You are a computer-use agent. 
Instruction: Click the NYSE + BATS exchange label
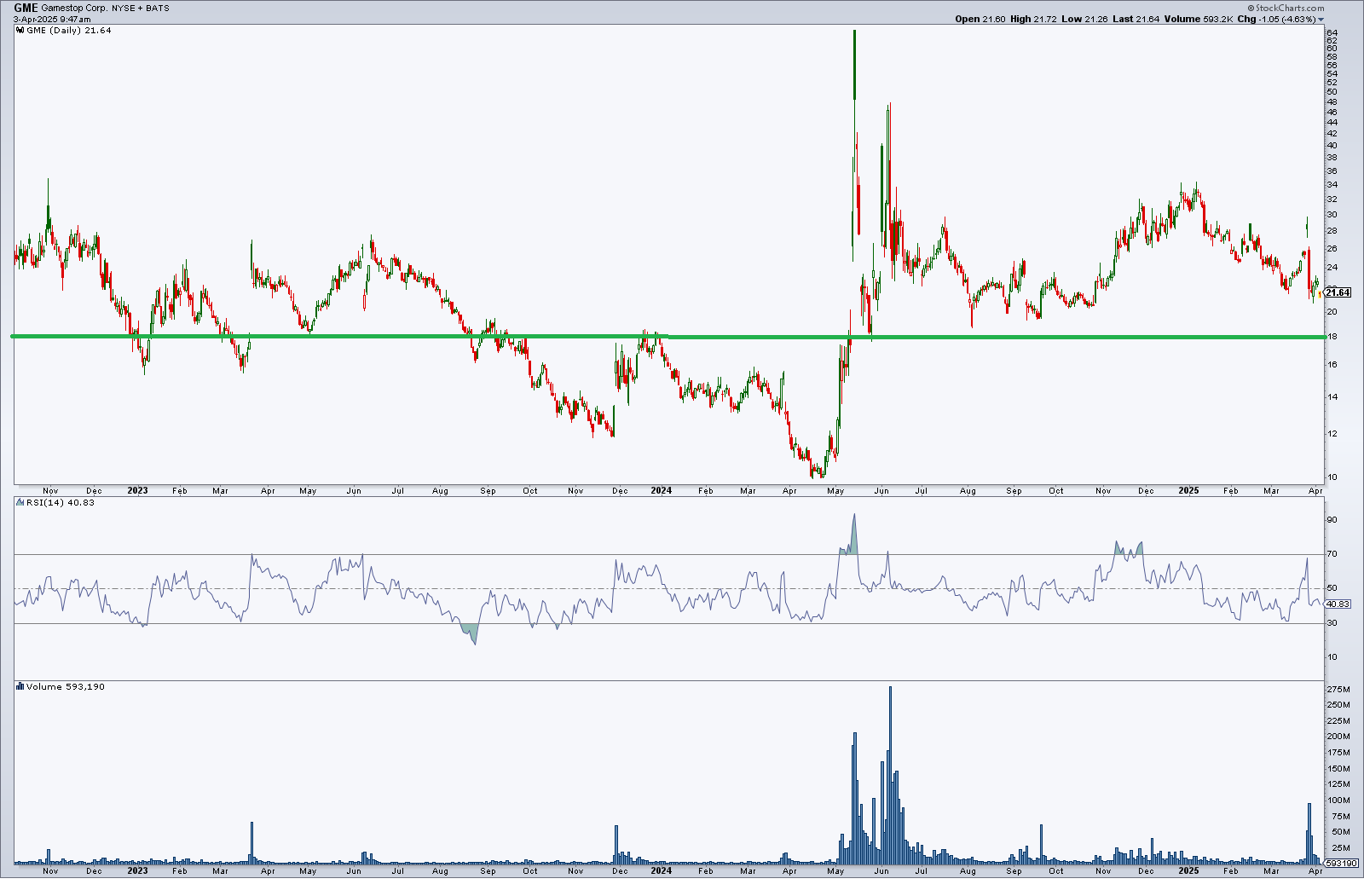tap(141, 9)
